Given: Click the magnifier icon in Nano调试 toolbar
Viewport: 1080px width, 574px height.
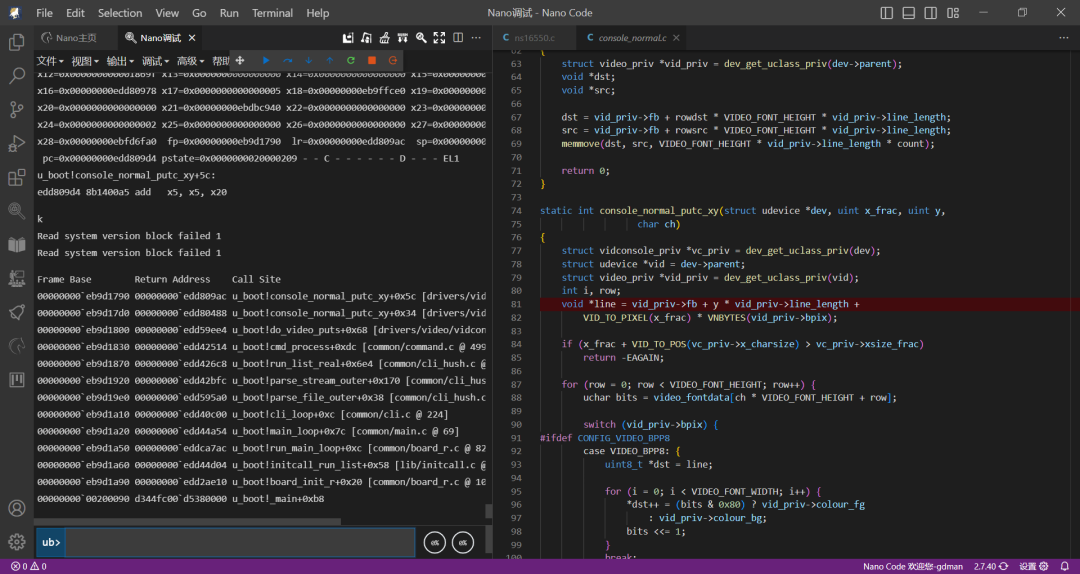Looking at the screenshot, I should click(421, 38).
